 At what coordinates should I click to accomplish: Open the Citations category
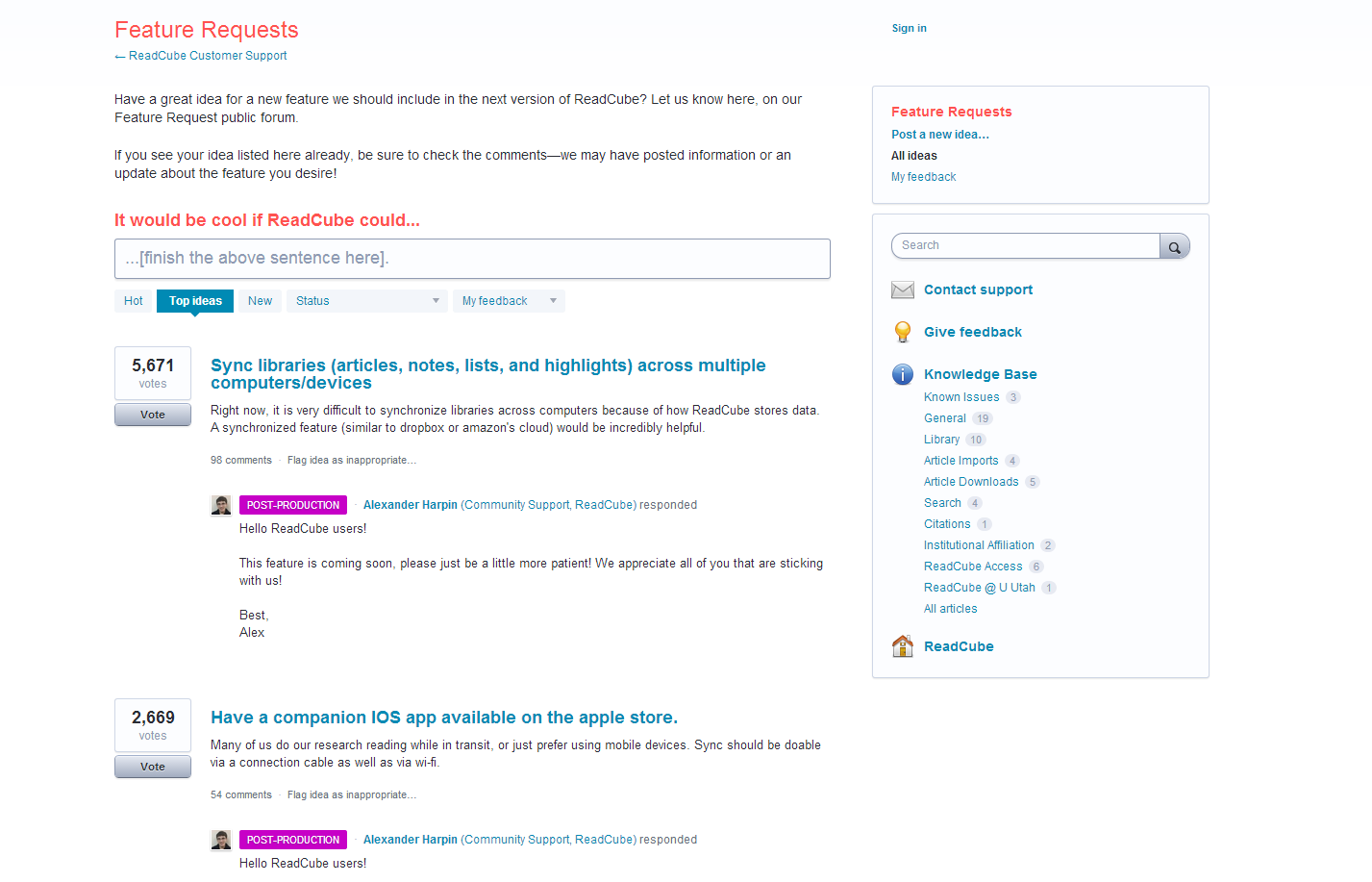(x=947, y=524)
